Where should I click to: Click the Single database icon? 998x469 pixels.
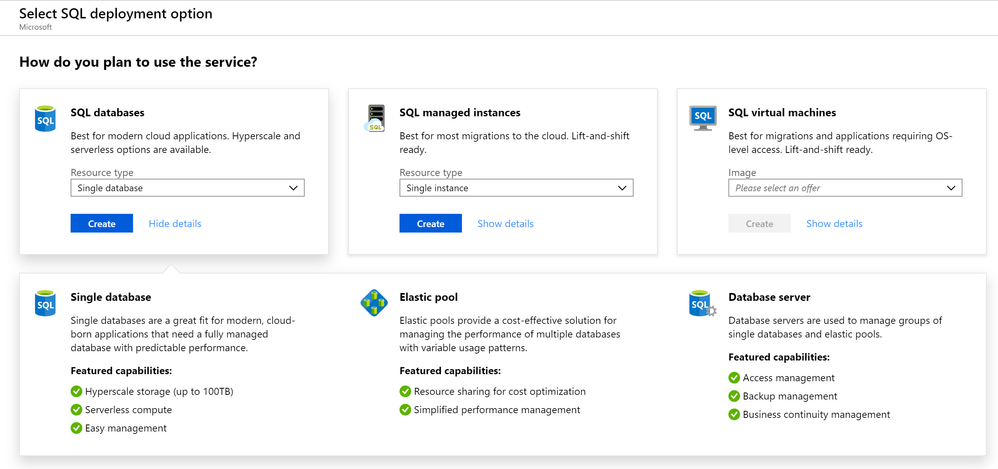click(46, 303)
